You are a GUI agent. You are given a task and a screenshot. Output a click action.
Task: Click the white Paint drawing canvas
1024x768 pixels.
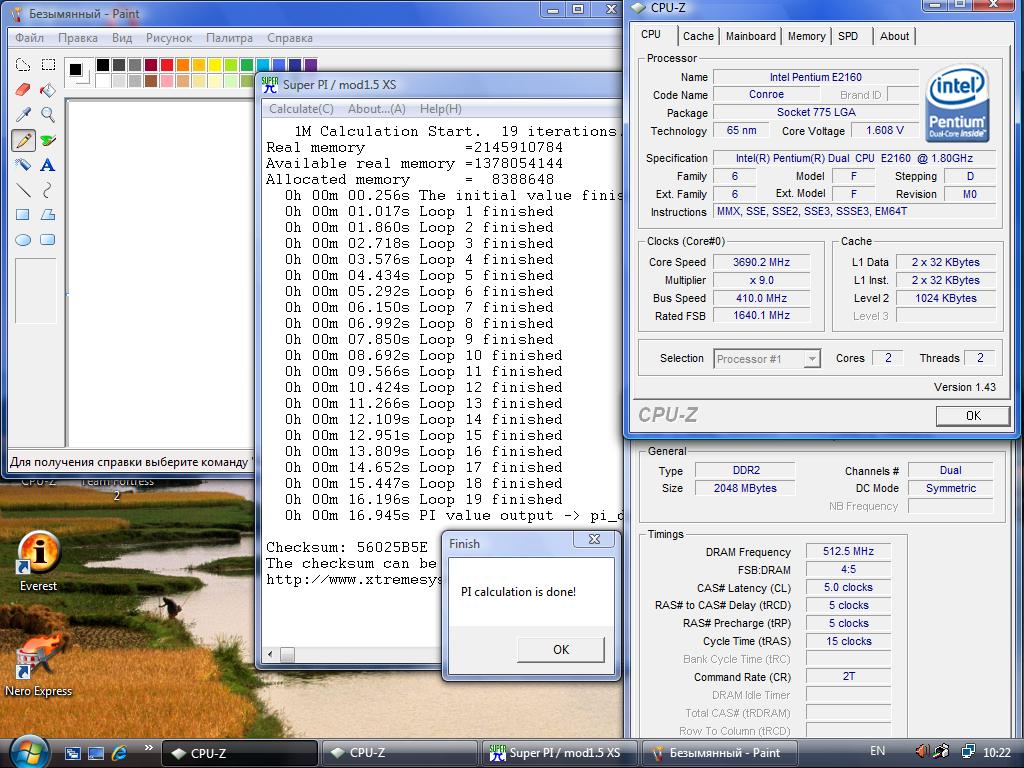click(160, 273)
